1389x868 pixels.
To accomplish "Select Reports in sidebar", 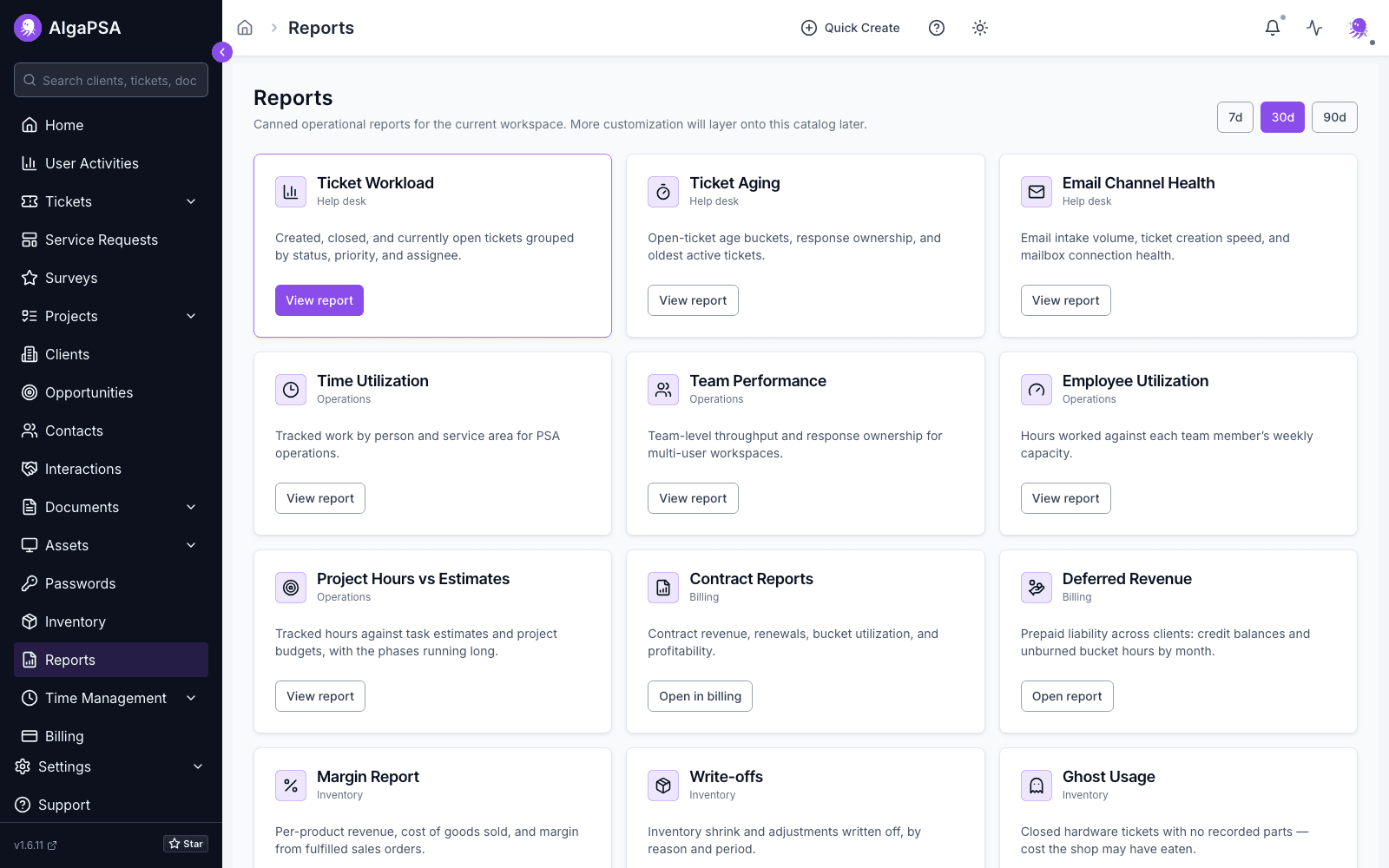I will (x=111, y=660).
